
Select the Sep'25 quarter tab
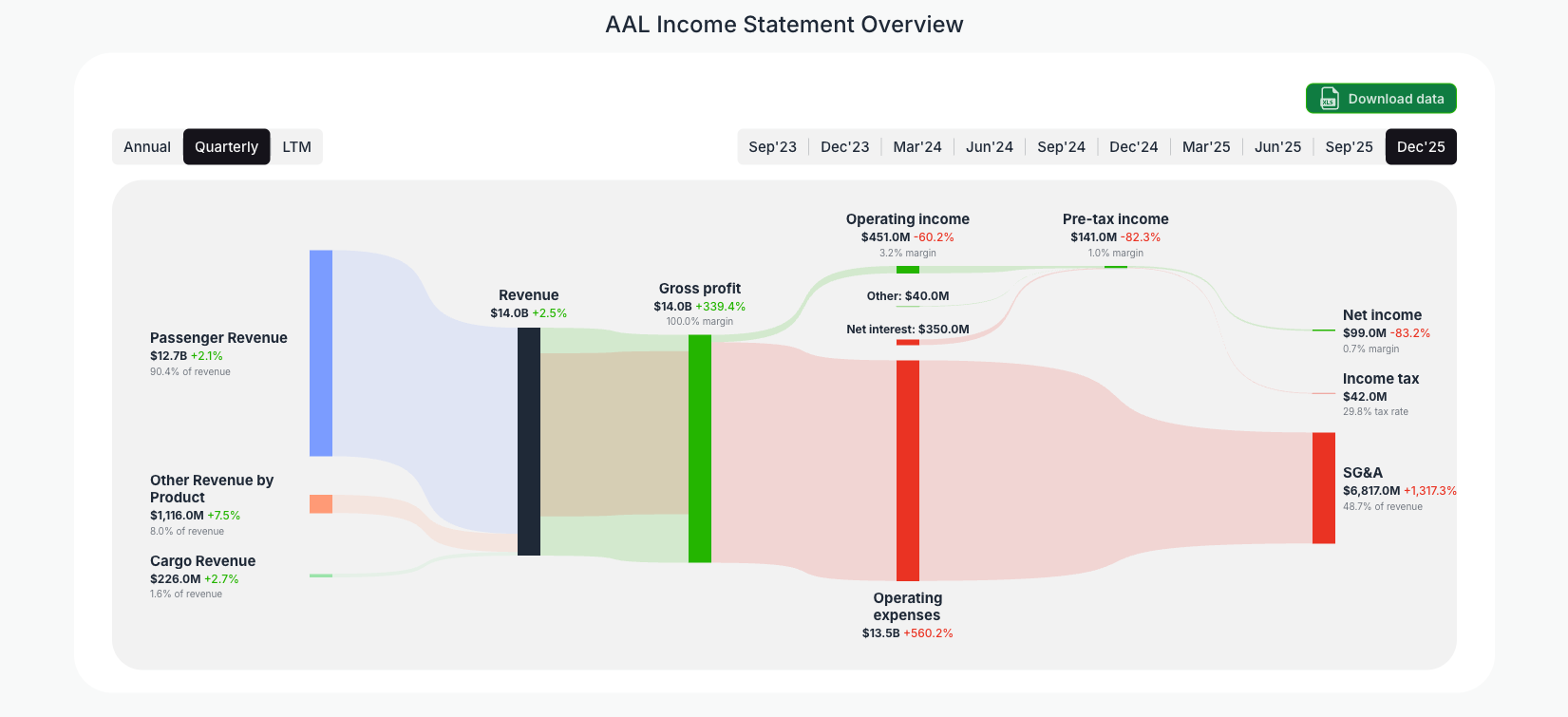[x=1349, y=146]
